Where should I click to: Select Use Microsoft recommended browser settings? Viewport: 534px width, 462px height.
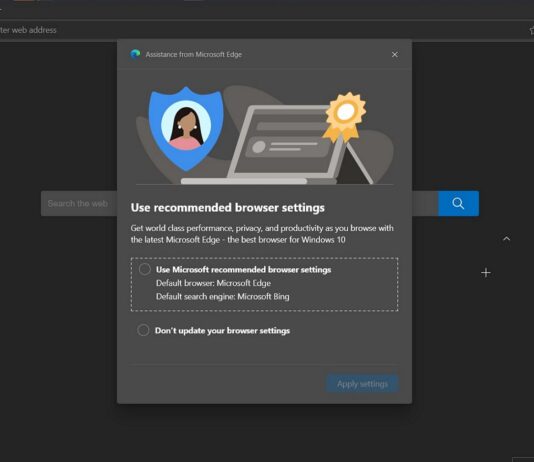tap(145, 269)
